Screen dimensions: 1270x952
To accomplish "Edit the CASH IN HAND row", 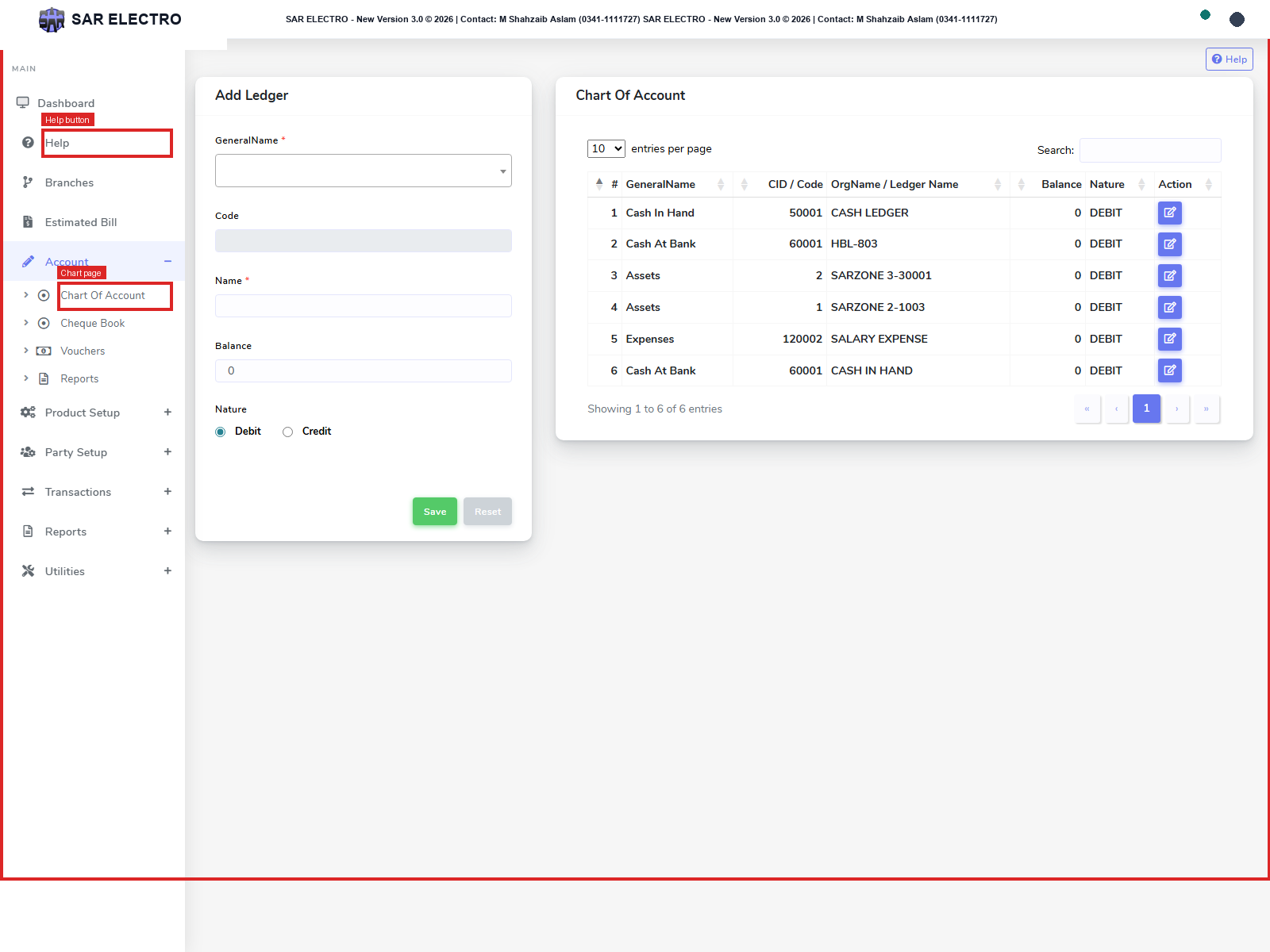I will (x=1169, y=370).
